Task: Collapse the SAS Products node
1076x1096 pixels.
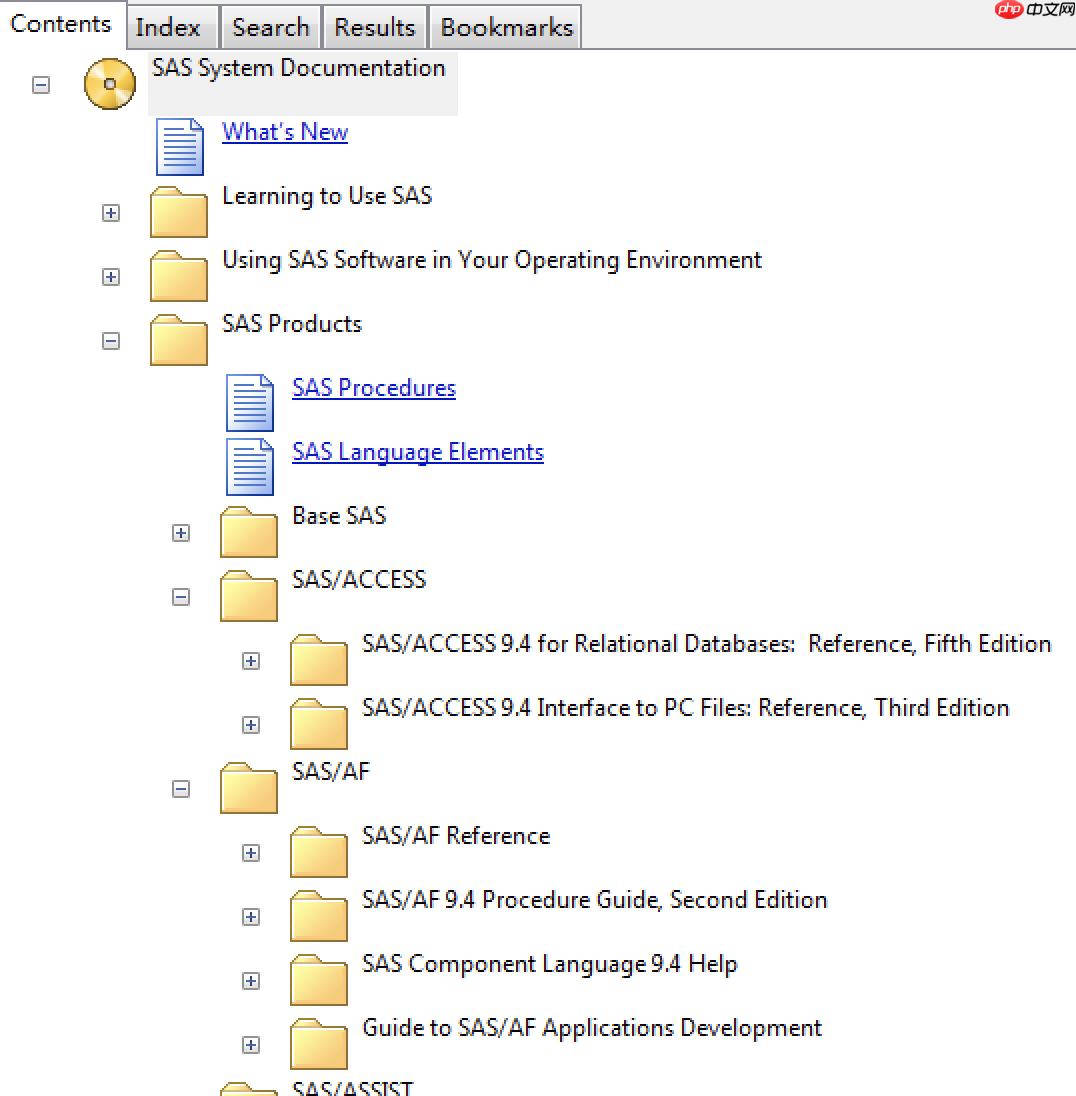Action: click(x=110, y=340)
